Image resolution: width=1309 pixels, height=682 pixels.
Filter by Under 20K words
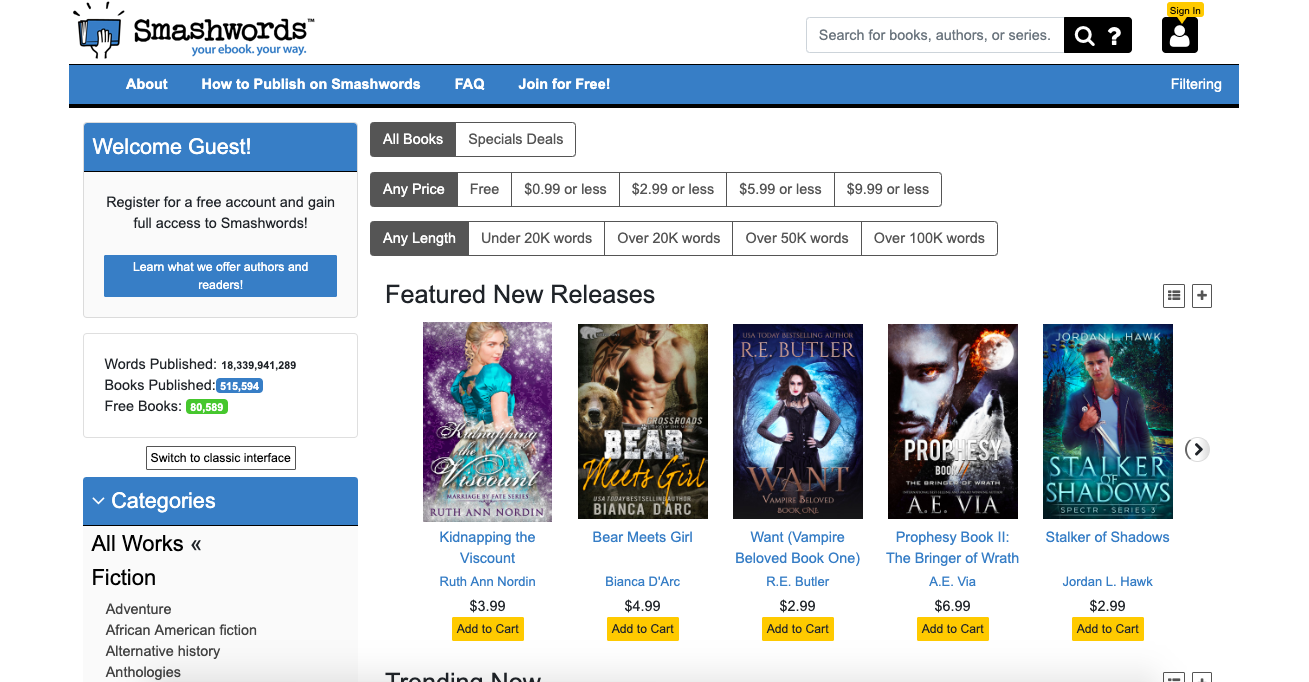(x=537, y=238)
